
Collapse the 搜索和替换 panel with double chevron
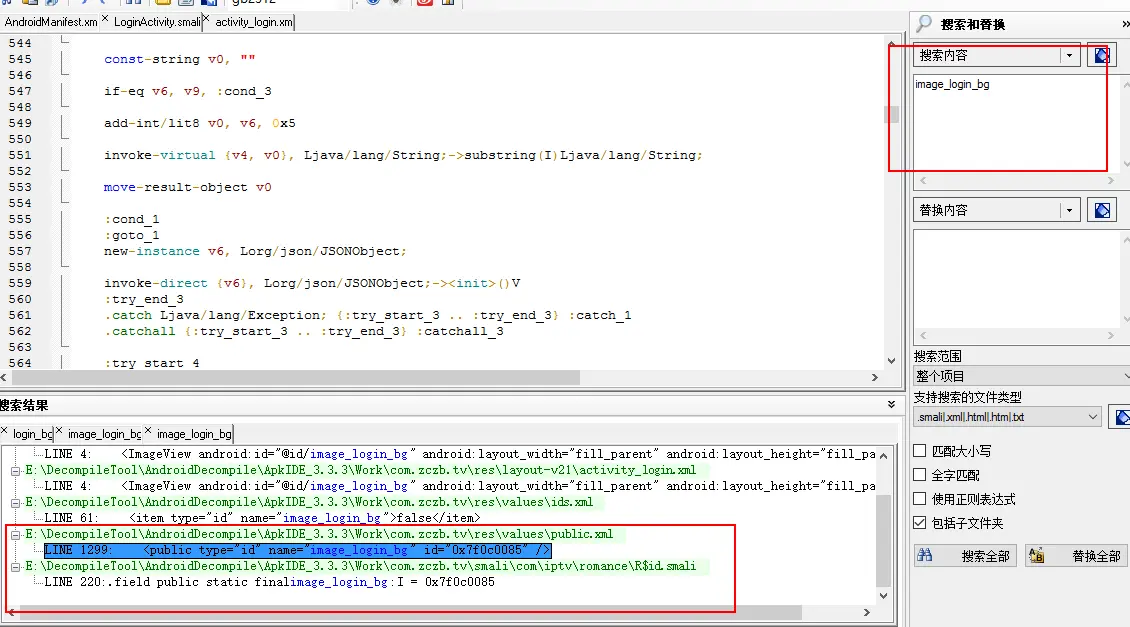pos(1125,25)
